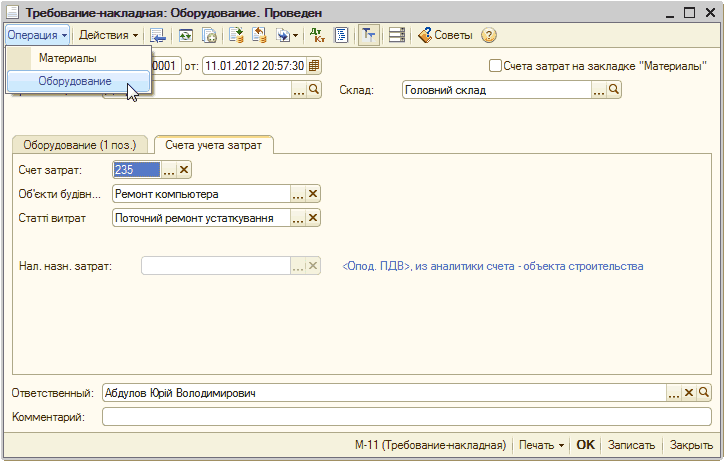
Task: Click the Головний склад field
Action: pyautogui.click(x=496, y=90)
